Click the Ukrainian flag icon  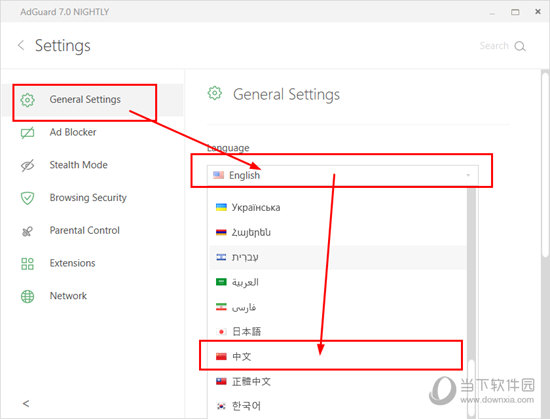tap(221, 207)
